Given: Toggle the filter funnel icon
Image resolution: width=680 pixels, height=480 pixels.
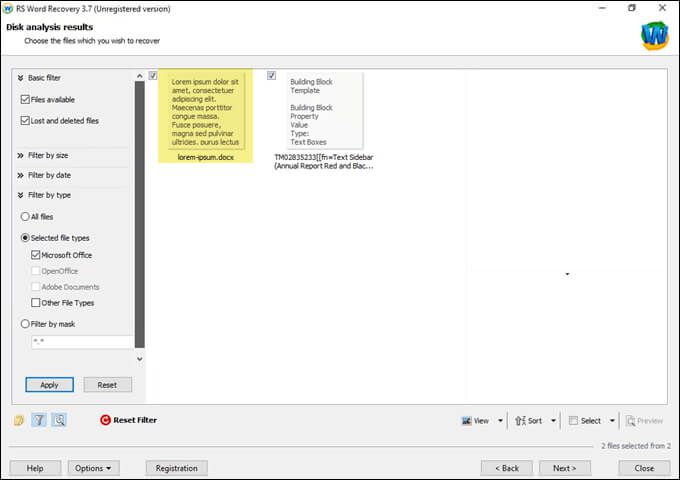Looking at the screenshot, I should (39, 420).
